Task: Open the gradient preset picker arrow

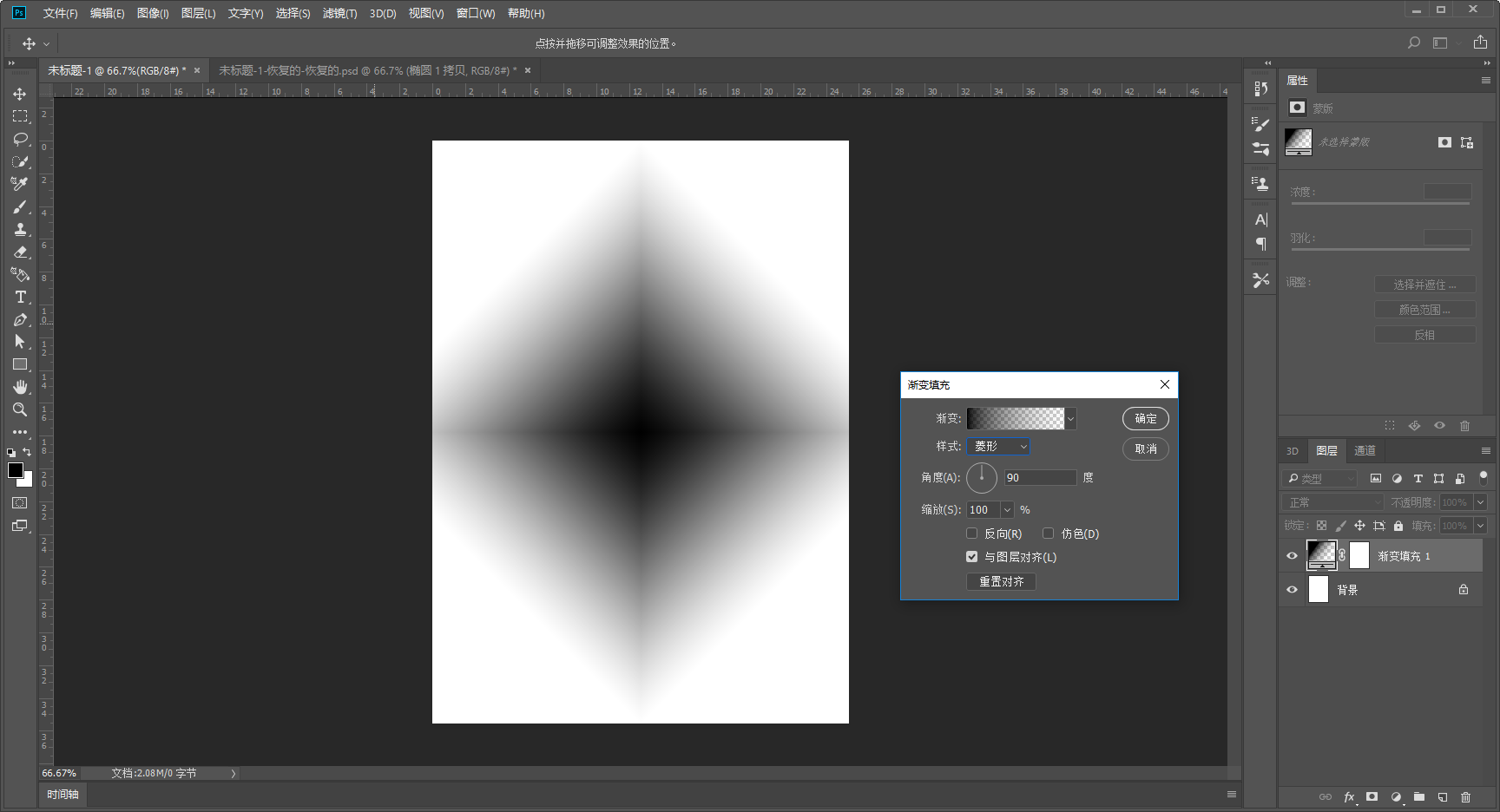Action: (1071, 418)
